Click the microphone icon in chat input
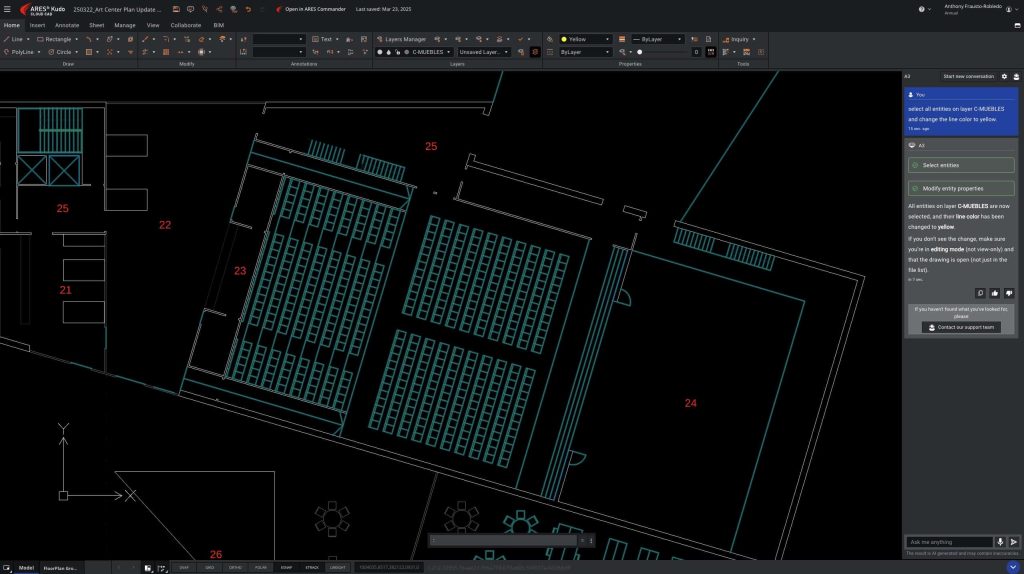This screenshot has height=574, width=1024. (1000, 541)
